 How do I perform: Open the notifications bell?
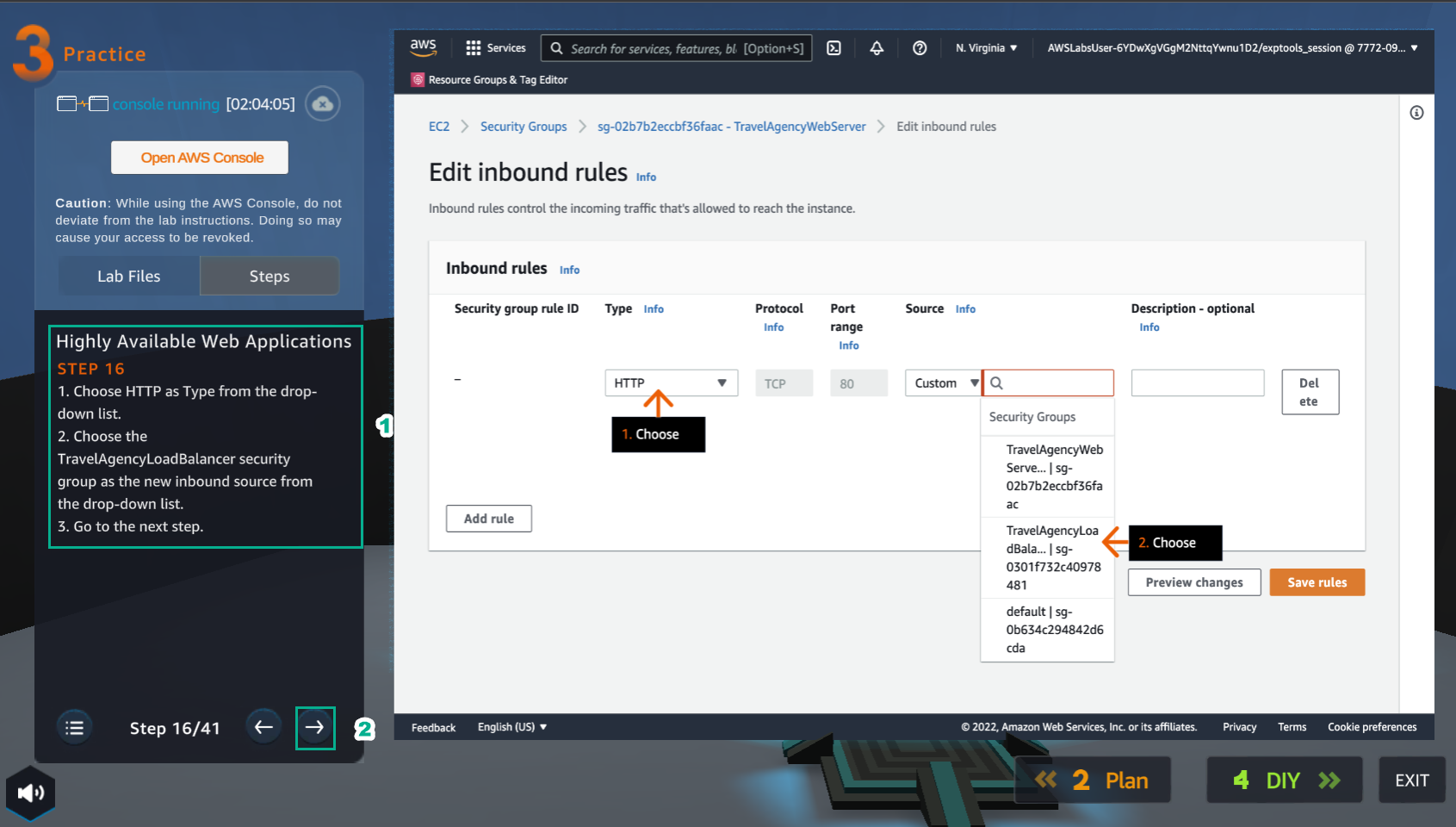click(877, 48)
